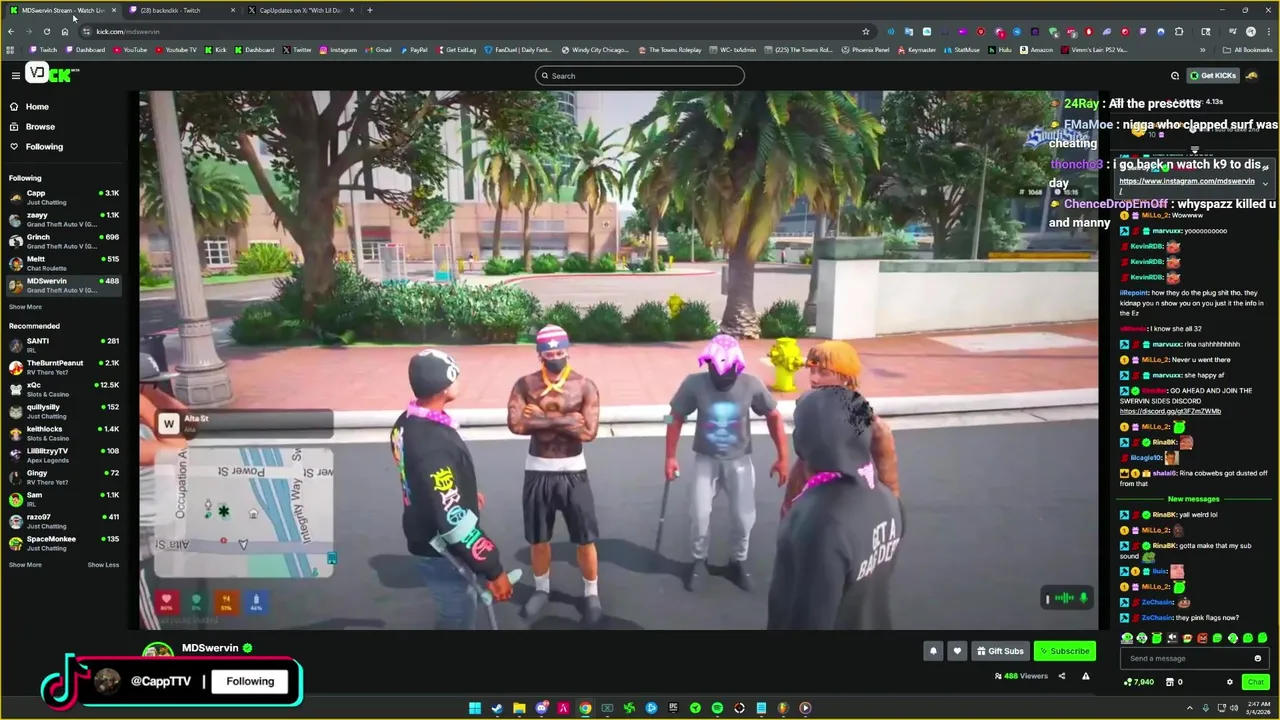Open the user avatar menu in header
Image resolution: width=1280 pixels, height=720 pixels.
(x=1252, y=75)
